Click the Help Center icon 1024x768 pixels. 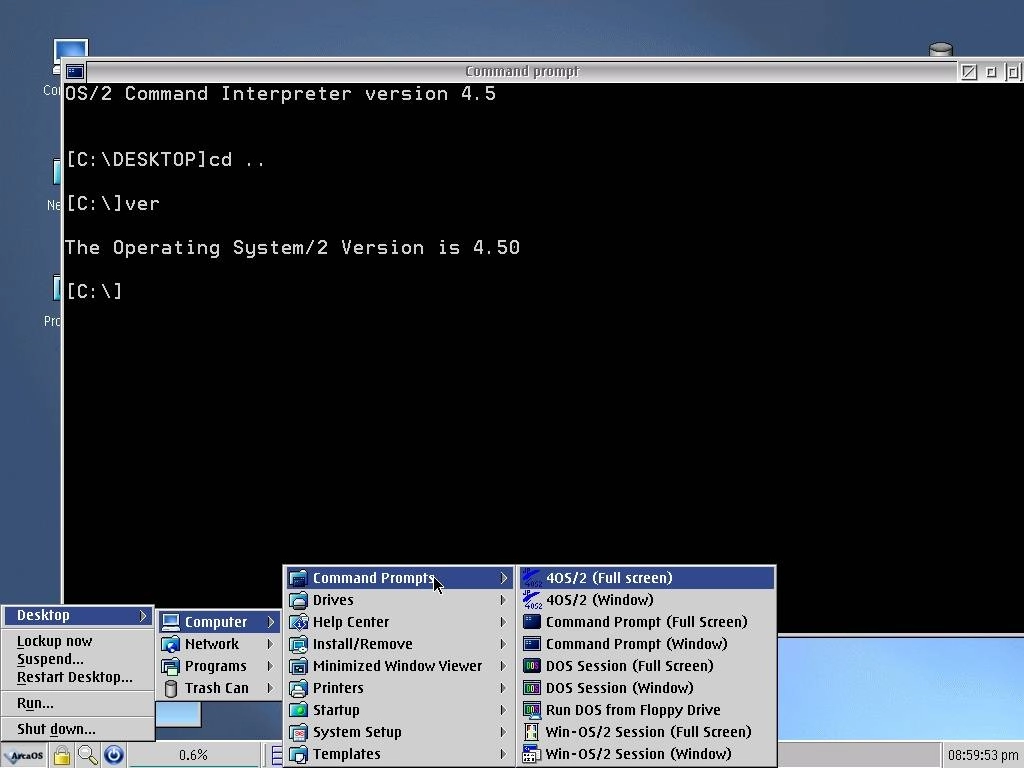[x=298, y=622]
